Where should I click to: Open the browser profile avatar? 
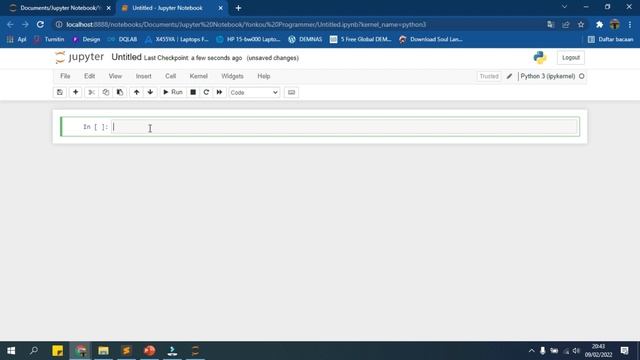click(x=615, y=24)
